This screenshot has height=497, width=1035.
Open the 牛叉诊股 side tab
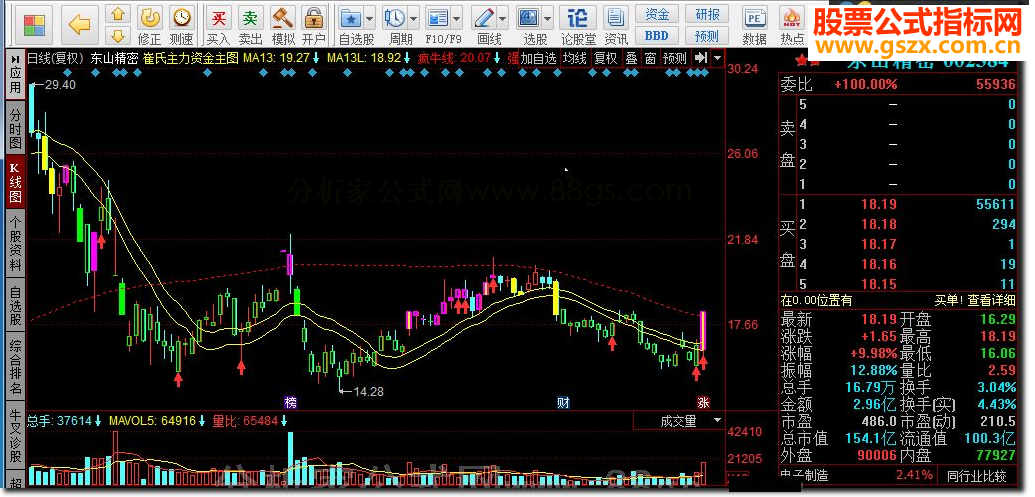15,435
